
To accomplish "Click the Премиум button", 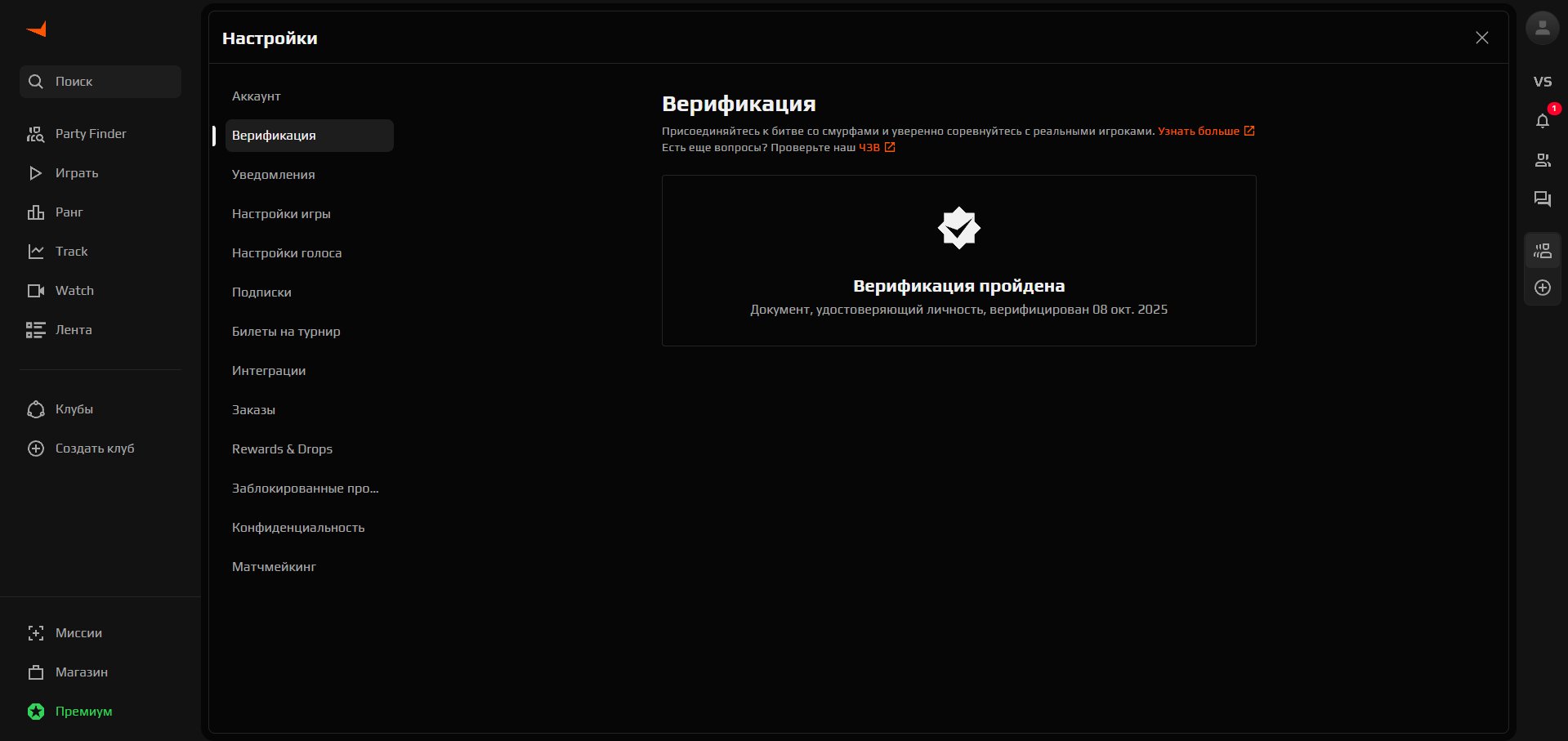I will (x=83, y=712).
